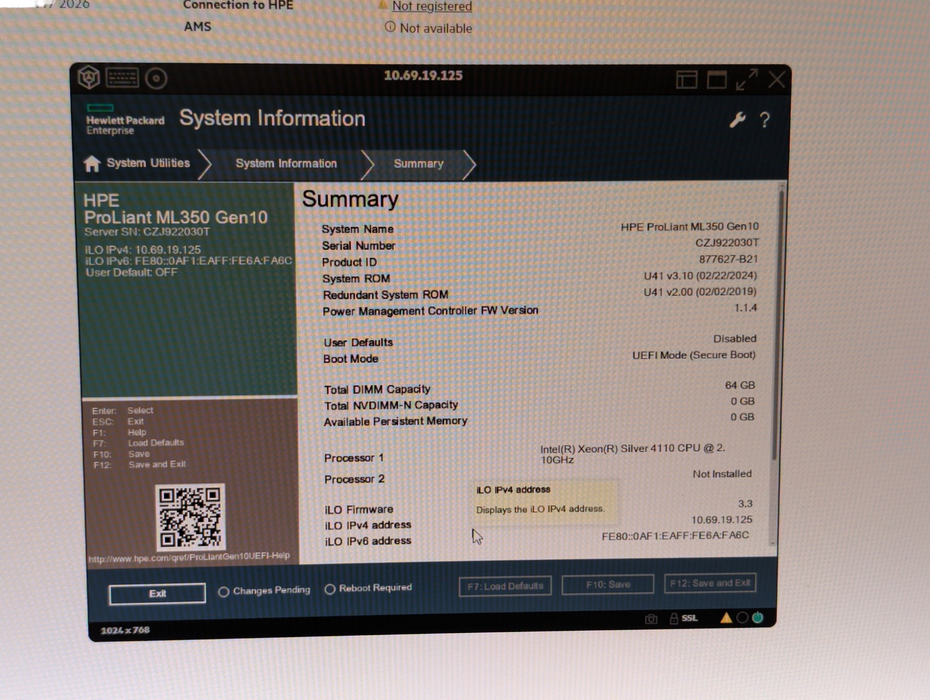930x700 pixels.
Task: Select the Product ID row
Action: pyautogui.click(x=540, y=261)
